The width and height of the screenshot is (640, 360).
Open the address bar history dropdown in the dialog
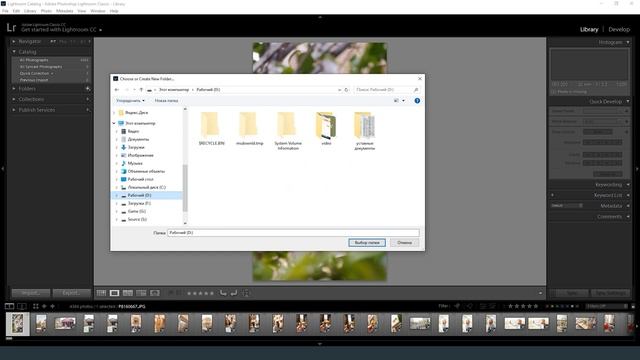(x=339, y=89)
